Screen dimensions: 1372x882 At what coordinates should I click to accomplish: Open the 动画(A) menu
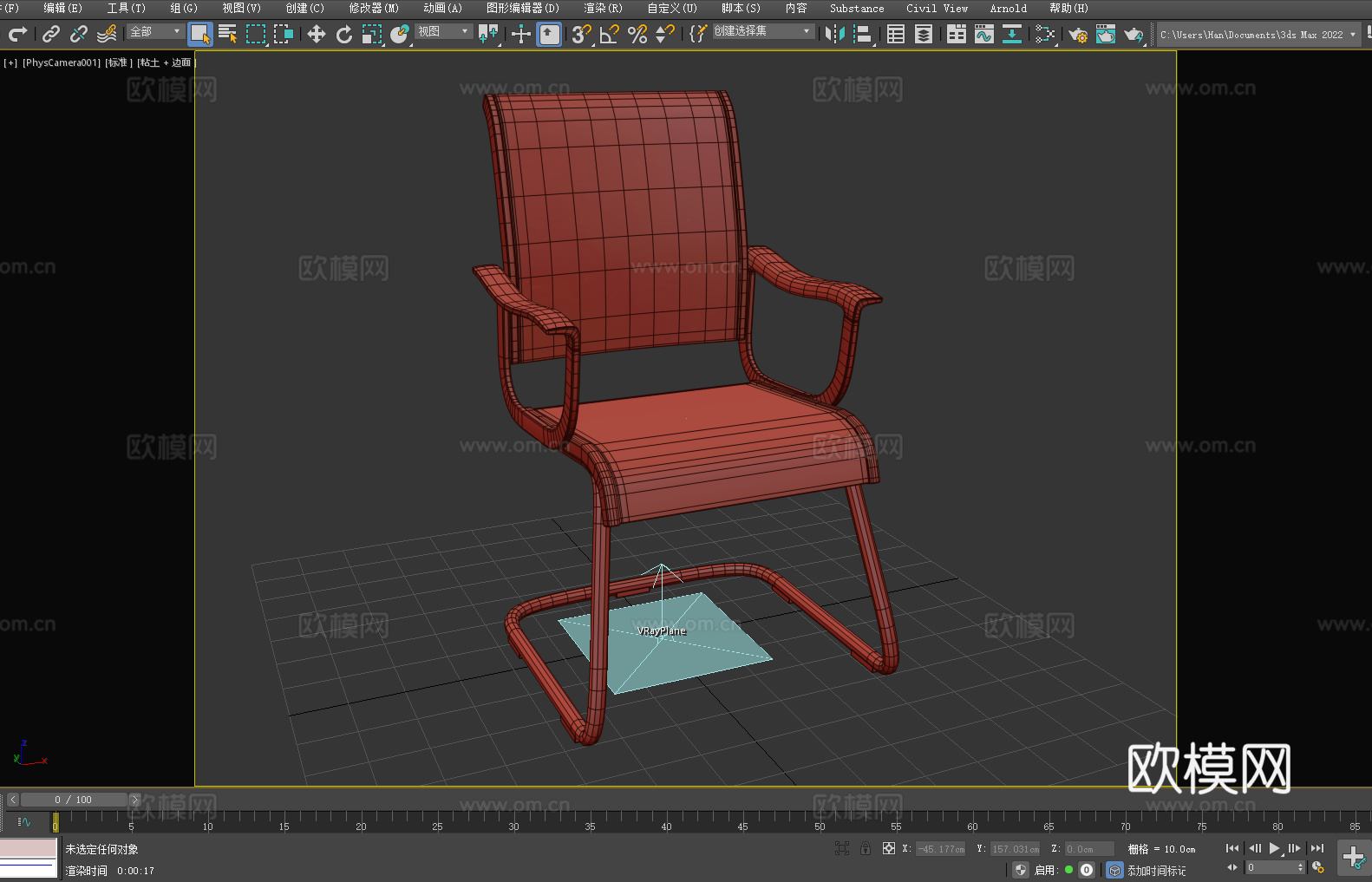(443, 8)
